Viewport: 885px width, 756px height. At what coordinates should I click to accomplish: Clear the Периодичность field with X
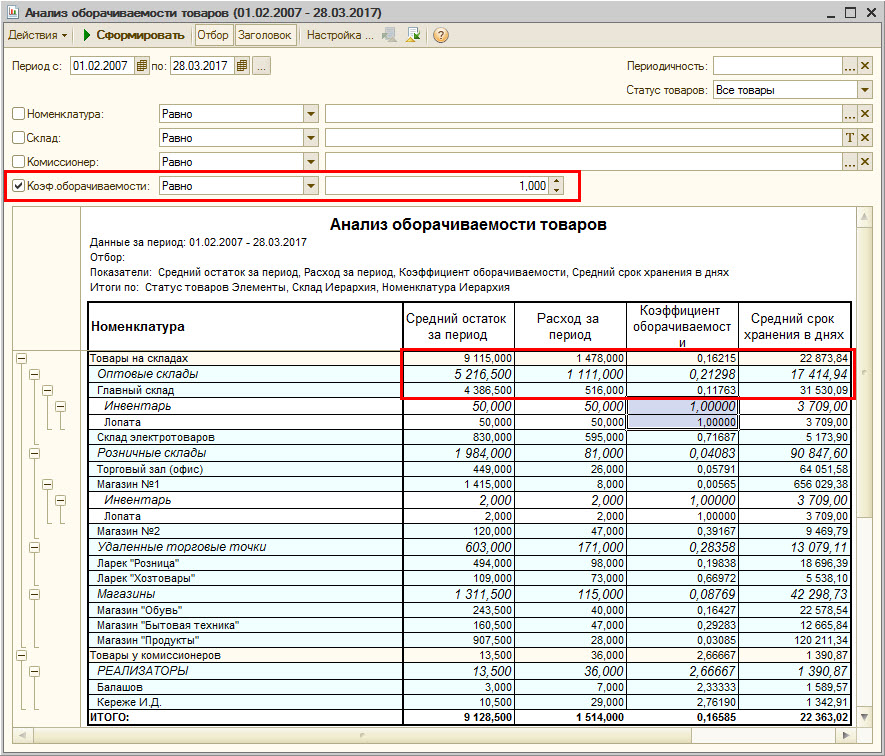(865, 66)
